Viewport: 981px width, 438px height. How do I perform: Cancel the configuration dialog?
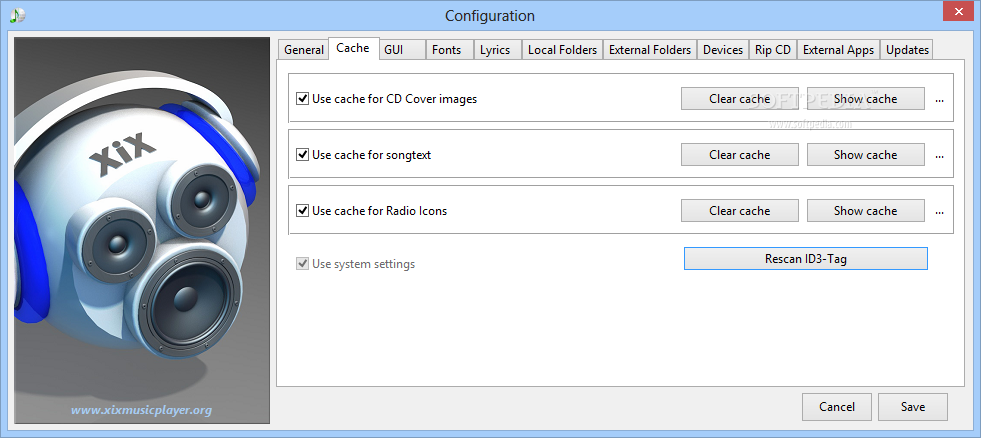(837, 407)
